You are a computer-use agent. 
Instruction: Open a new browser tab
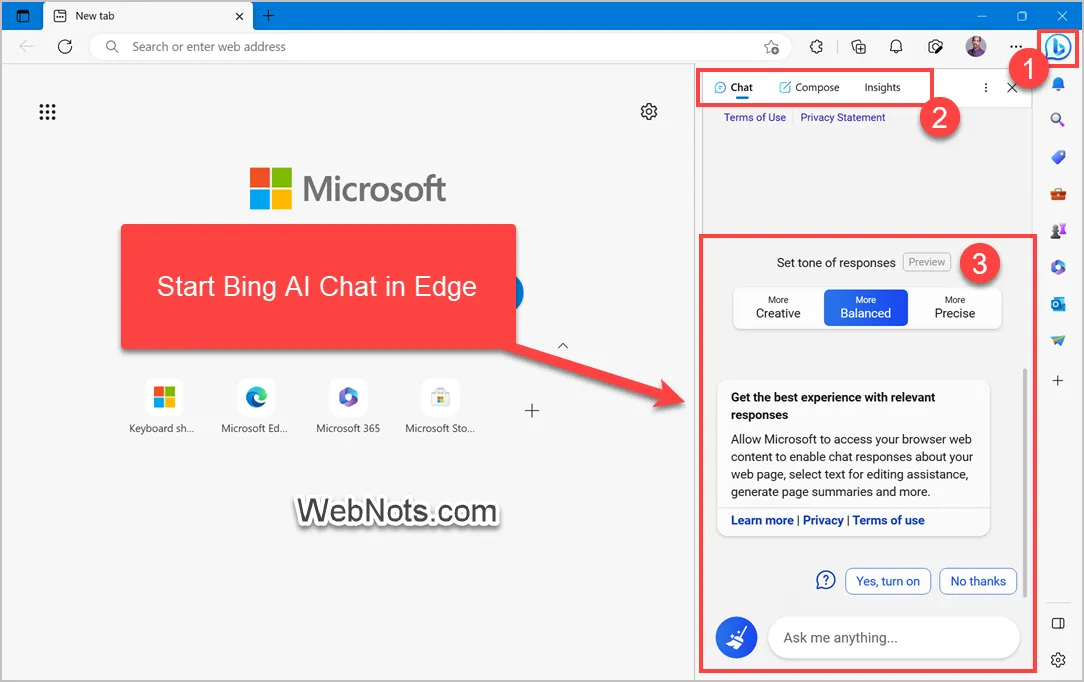[x=269, y=16]
